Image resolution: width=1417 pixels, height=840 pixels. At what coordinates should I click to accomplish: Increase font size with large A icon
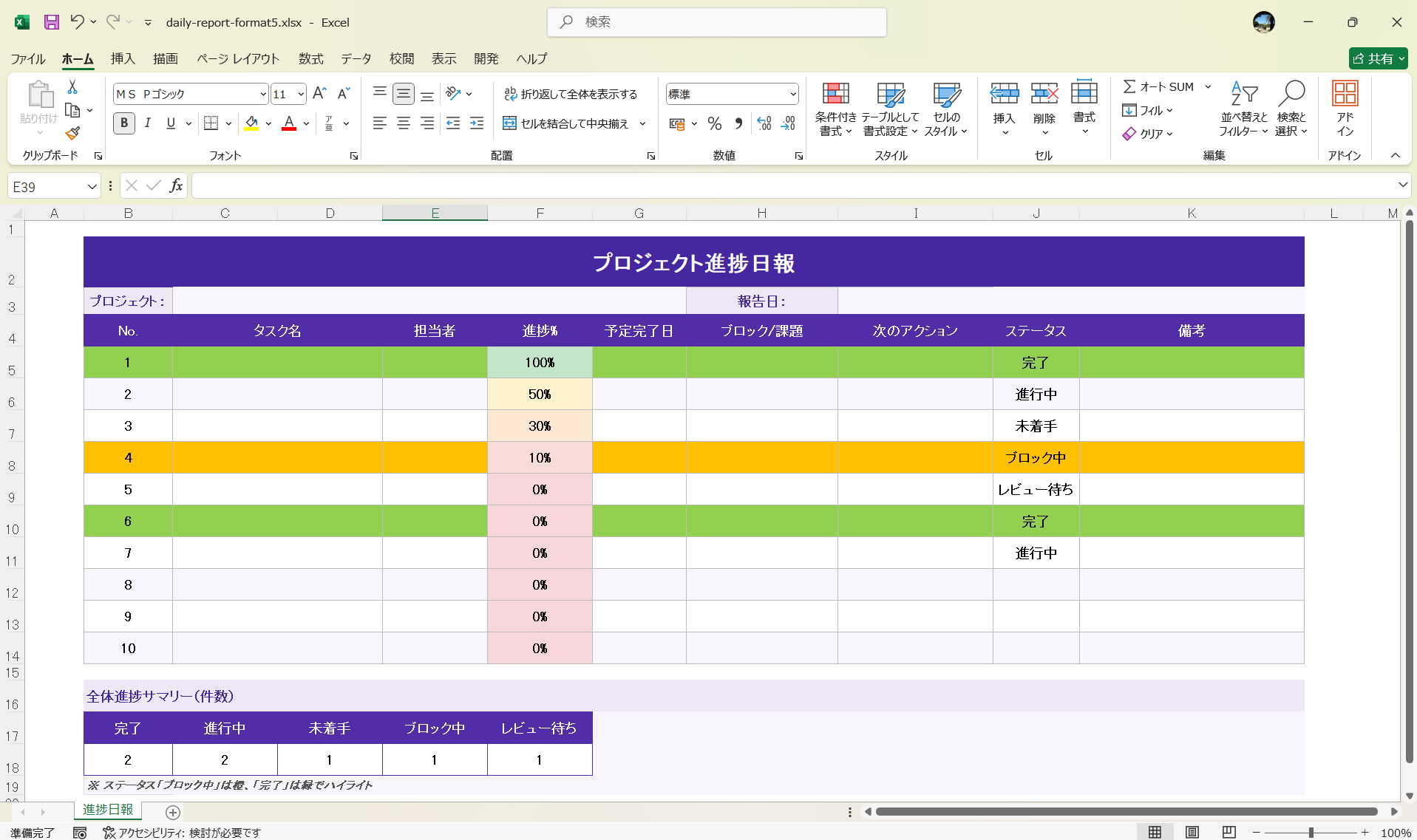pos(319,94)
